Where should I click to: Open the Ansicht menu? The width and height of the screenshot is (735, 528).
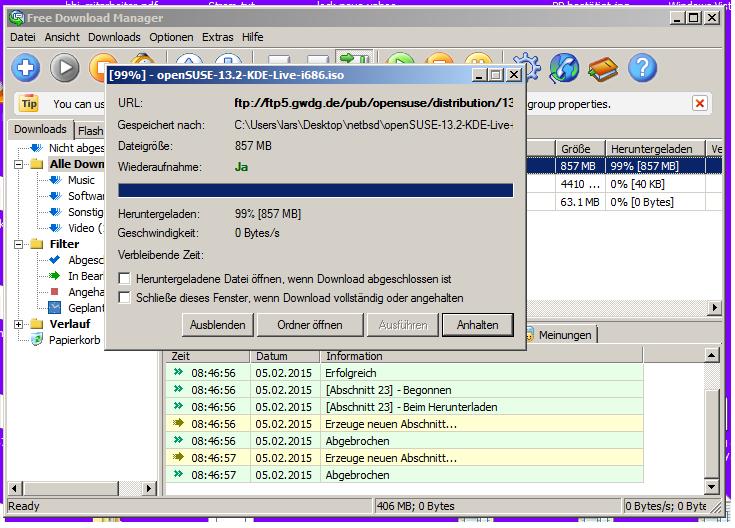[62, 37]
